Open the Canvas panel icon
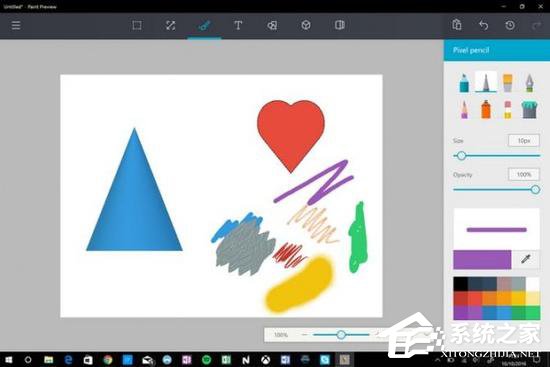This screenshot has width=550, height=367. 340,25
